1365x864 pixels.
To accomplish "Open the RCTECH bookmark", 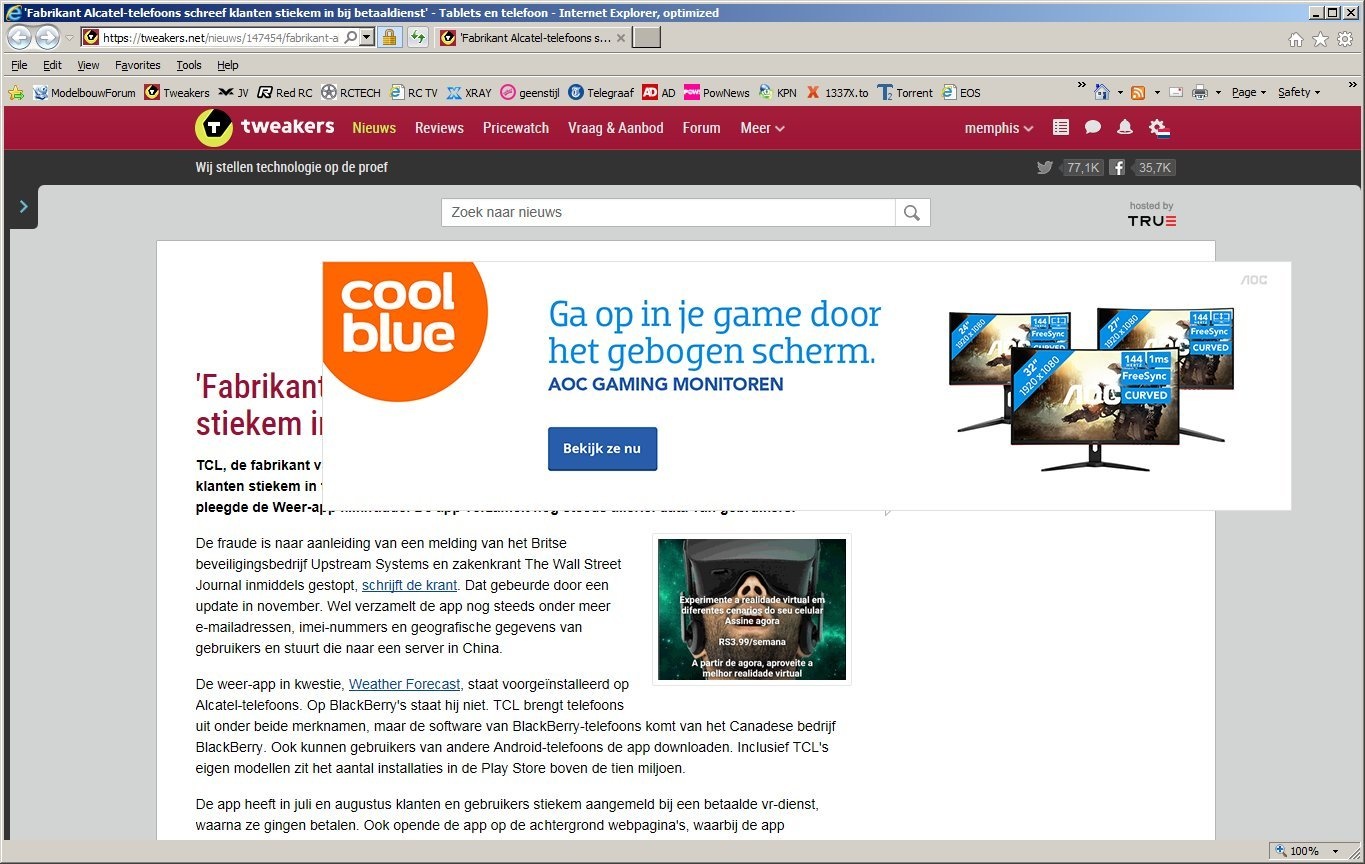I will tap(351, 93).
